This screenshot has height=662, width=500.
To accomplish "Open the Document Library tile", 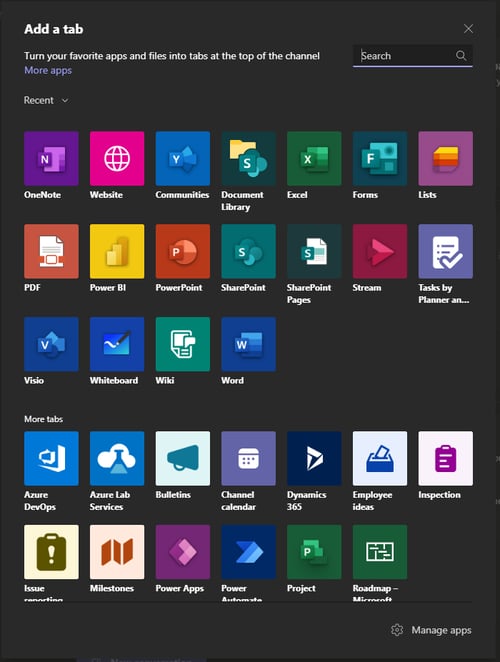I will tap(248, 158).
